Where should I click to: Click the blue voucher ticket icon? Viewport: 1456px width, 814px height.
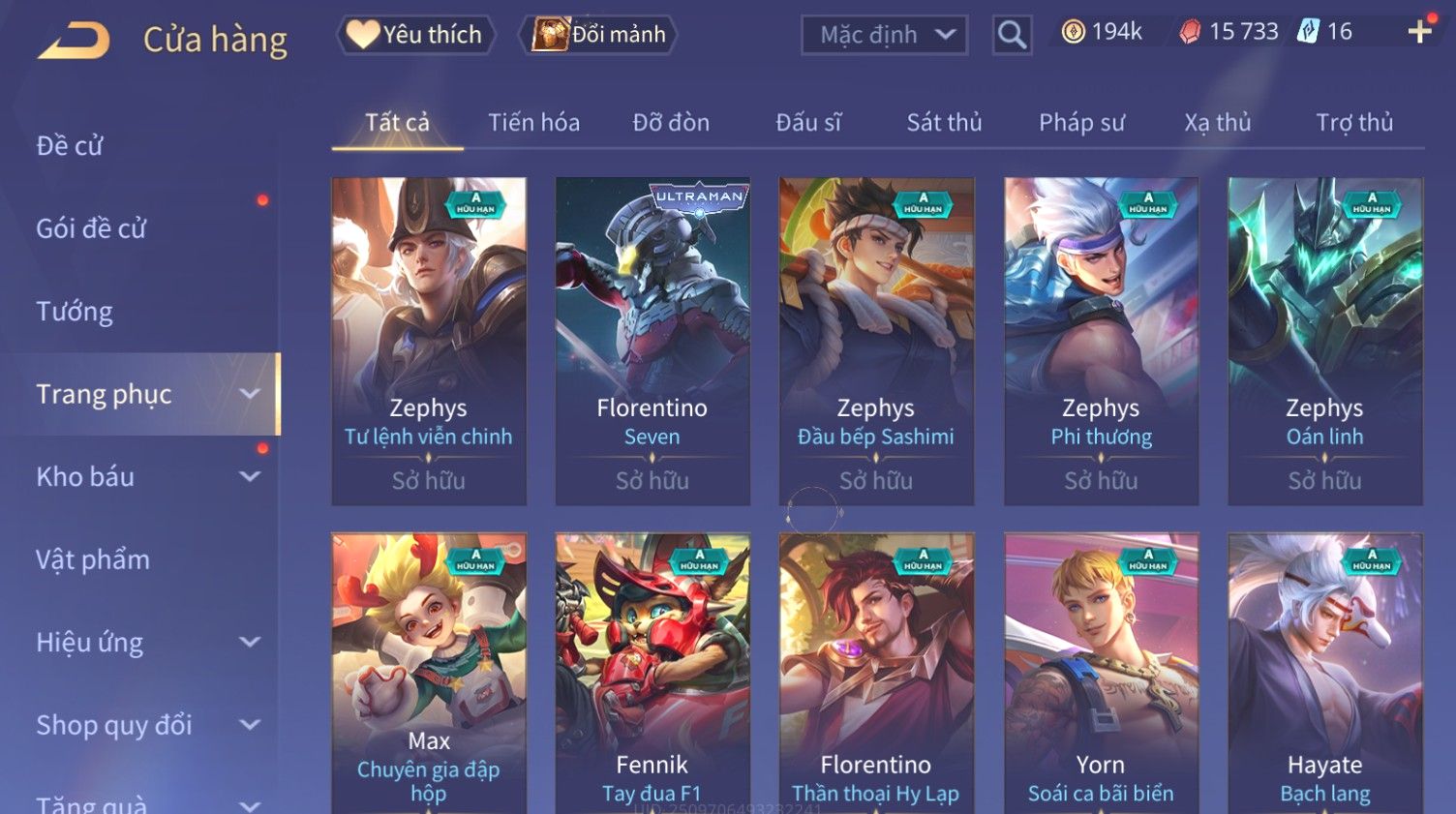1308,31
